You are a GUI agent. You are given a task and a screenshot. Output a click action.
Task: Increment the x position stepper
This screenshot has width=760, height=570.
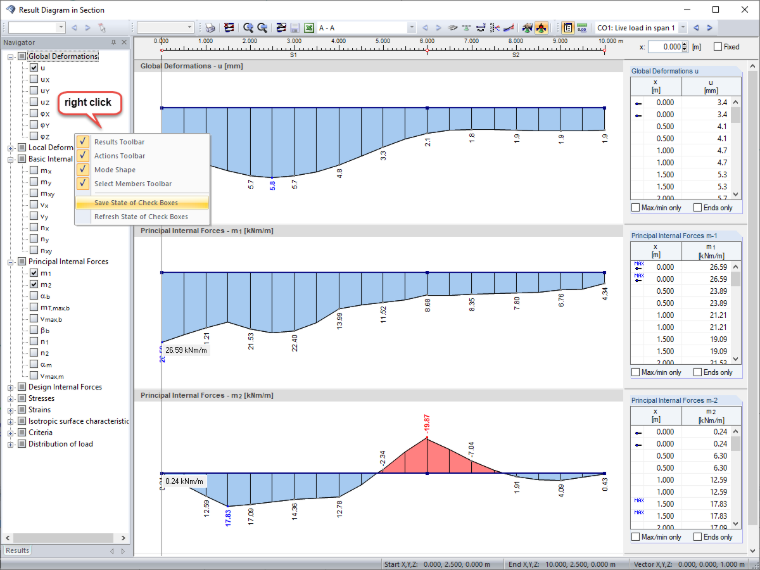(684, 44)
